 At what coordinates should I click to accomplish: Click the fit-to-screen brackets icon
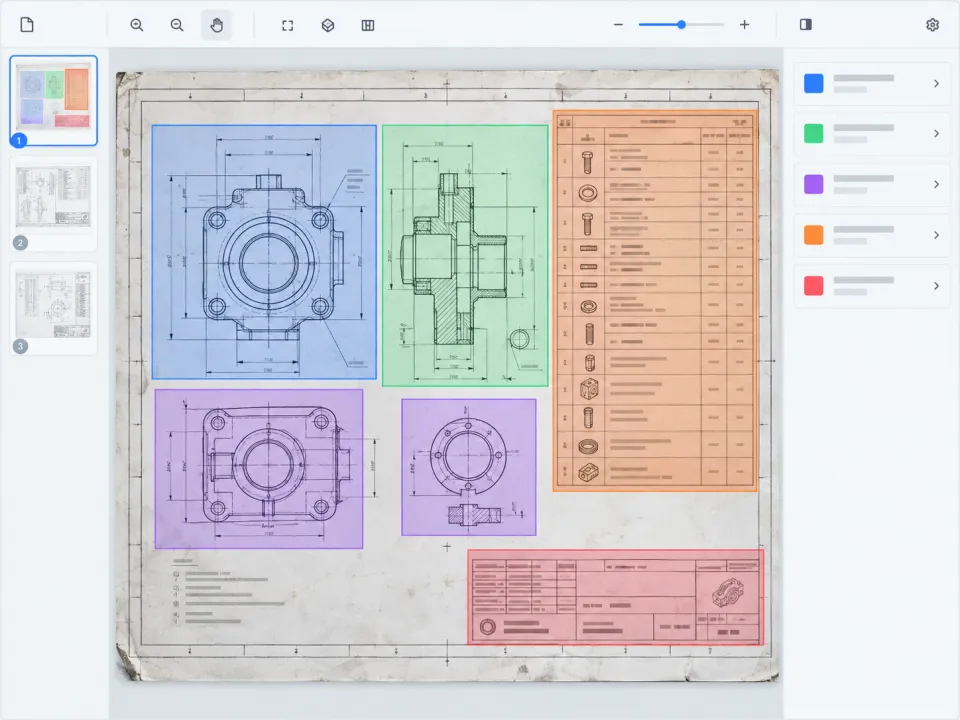288,25
